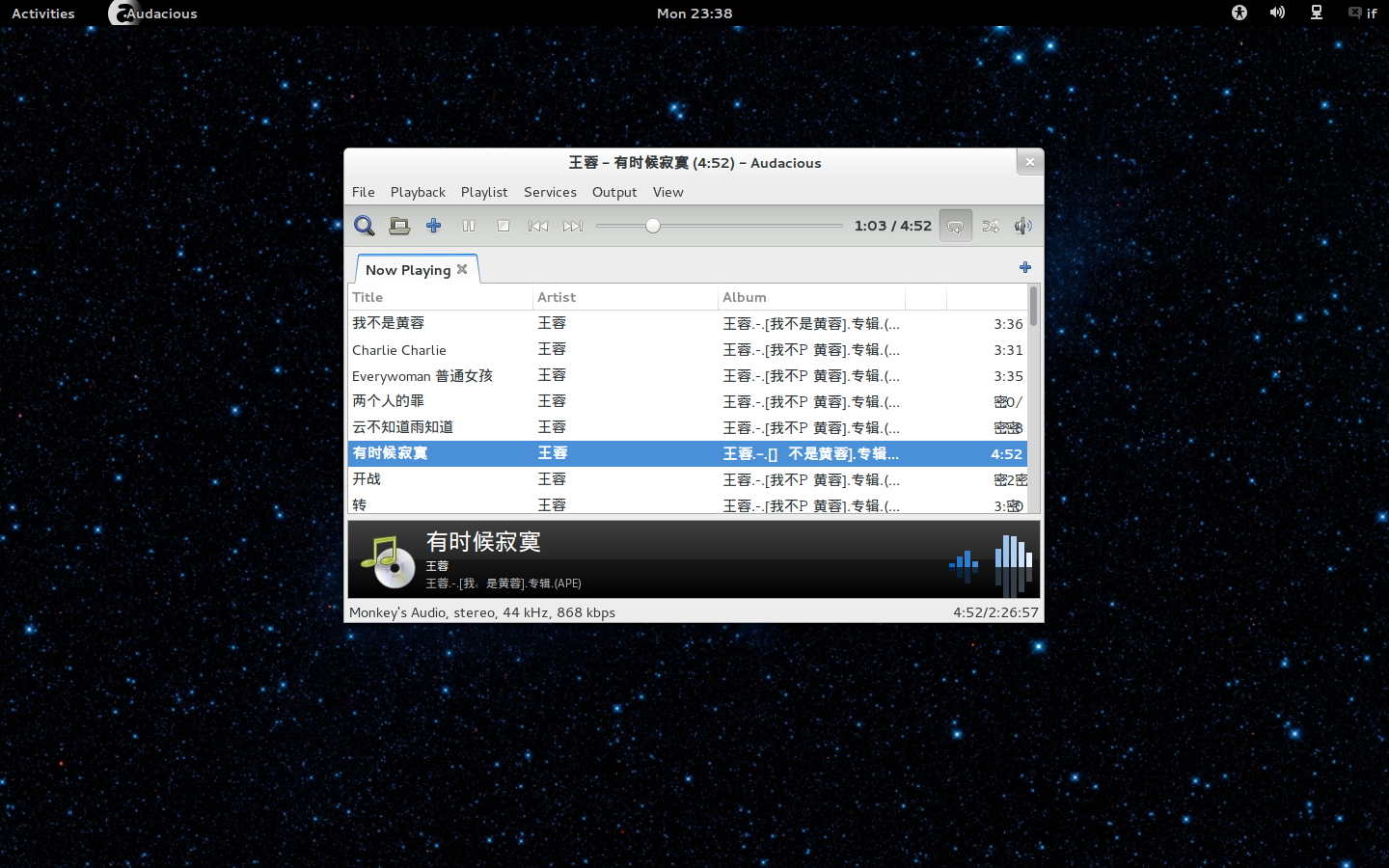Click the 1:03 / 4:52 time display

tap(893, 226)
